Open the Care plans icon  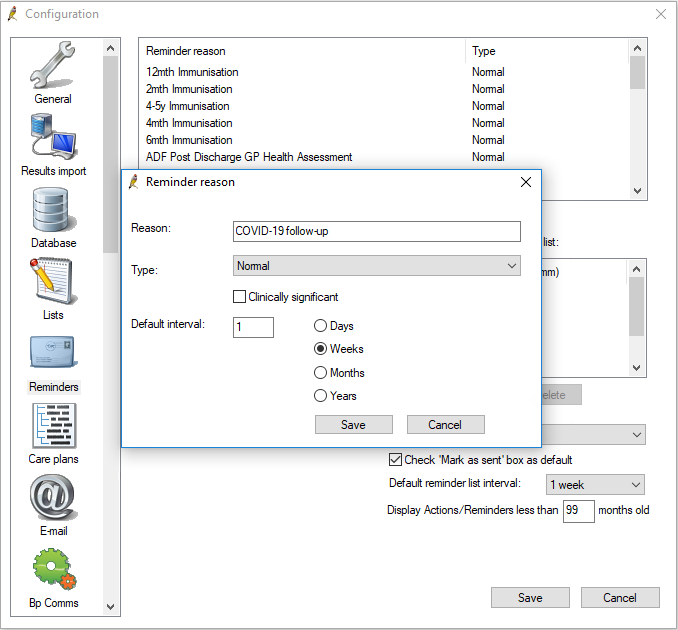[53, 426]
